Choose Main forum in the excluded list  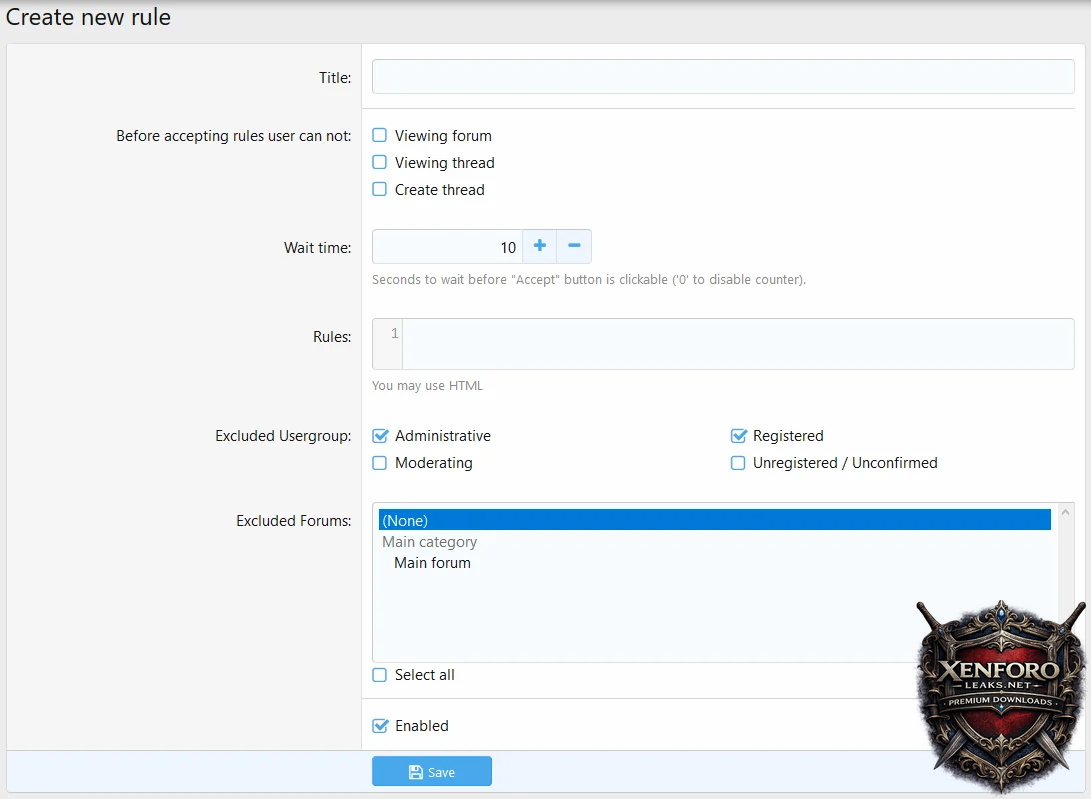pyautogui.click(x=432, y=563)
